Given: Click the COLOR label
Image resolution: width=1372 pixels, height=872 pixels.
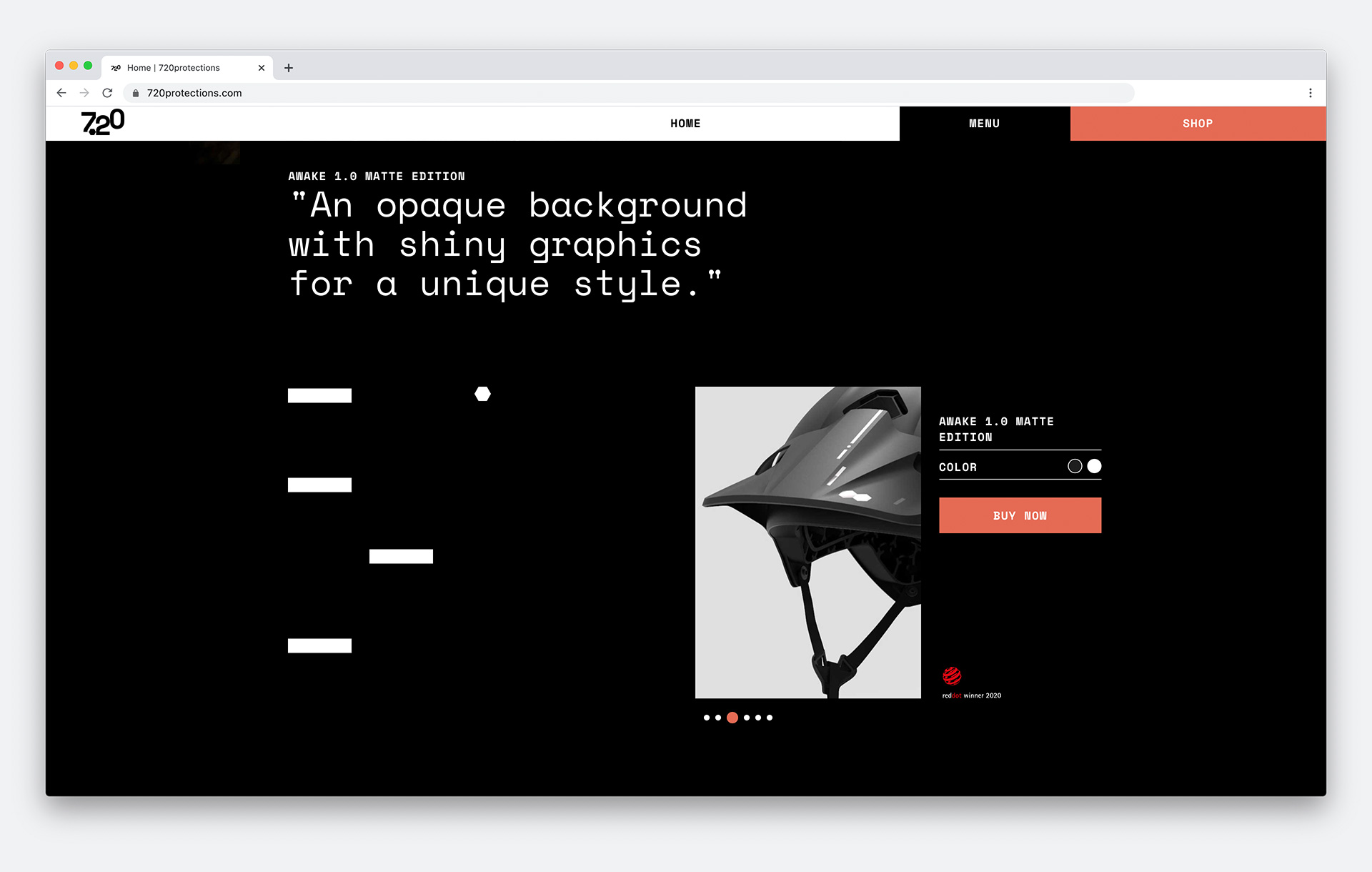Looking at the screenshot, I should [x=958, y=467].
